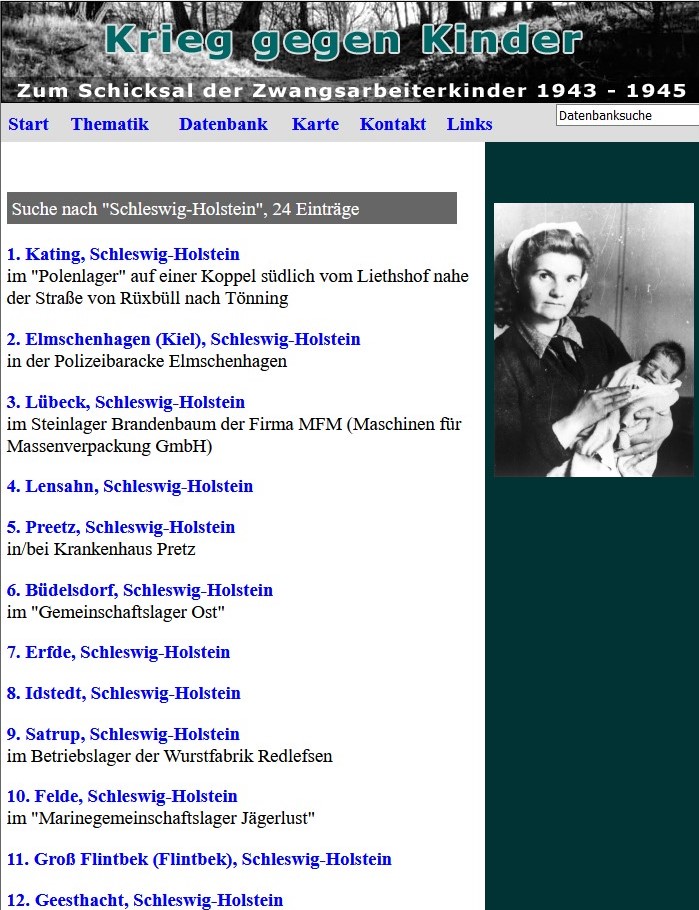The width and height of the screenshot is (699, 910).
Task: Open the Groß Flintbek (Flintbek) entry
Action: [199, 859]
